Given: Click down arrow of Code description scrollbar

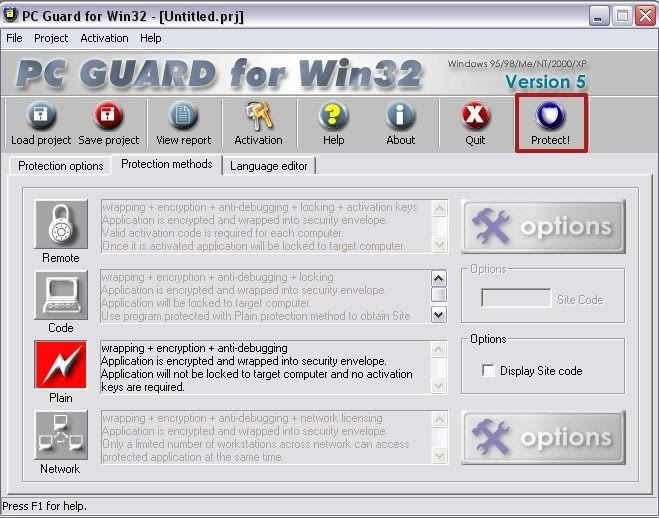Looking at the screenshot, I should tap(439, 314).
